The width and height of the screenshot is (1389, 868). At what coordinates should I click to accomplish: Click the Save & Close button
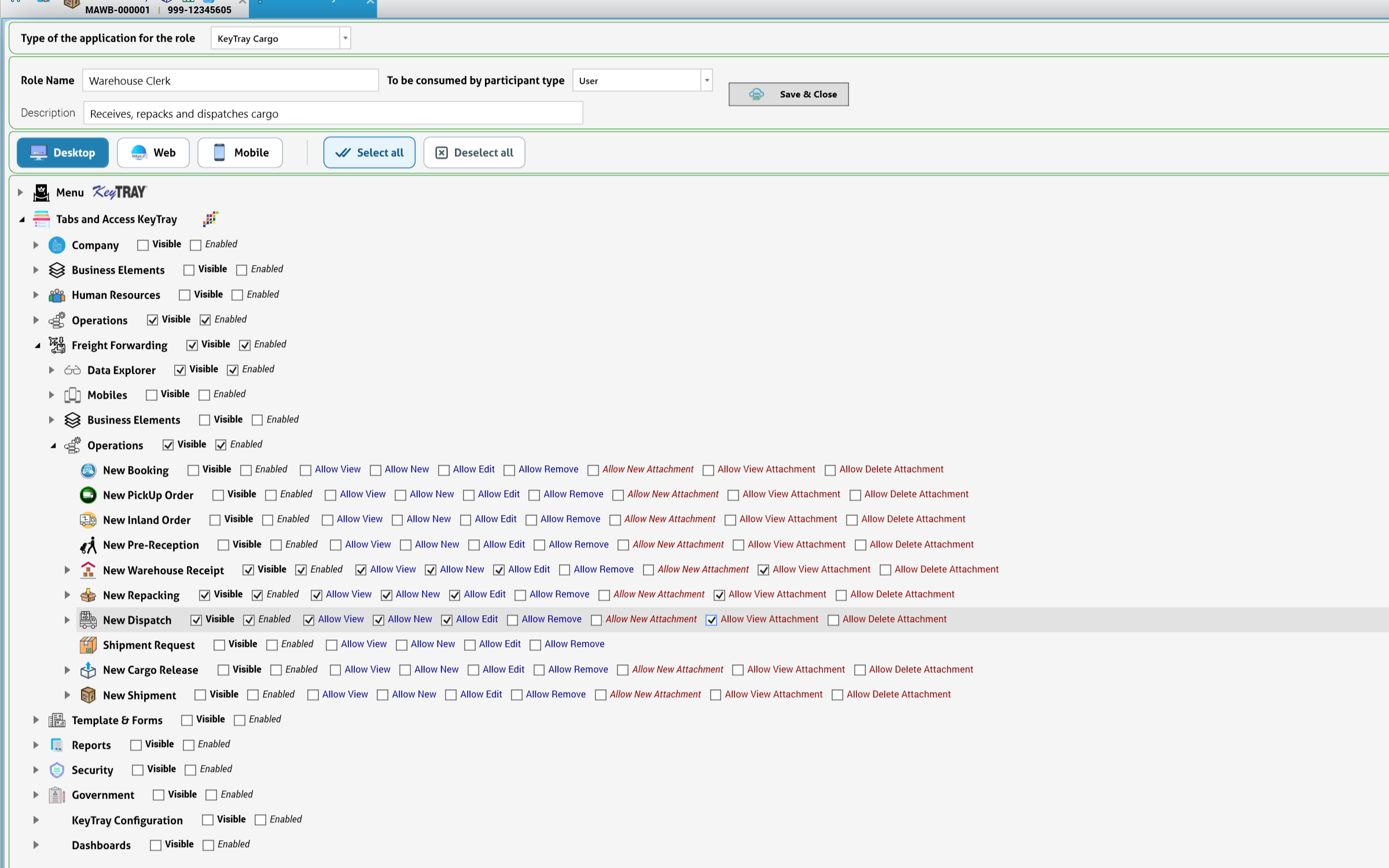(788, 94)
